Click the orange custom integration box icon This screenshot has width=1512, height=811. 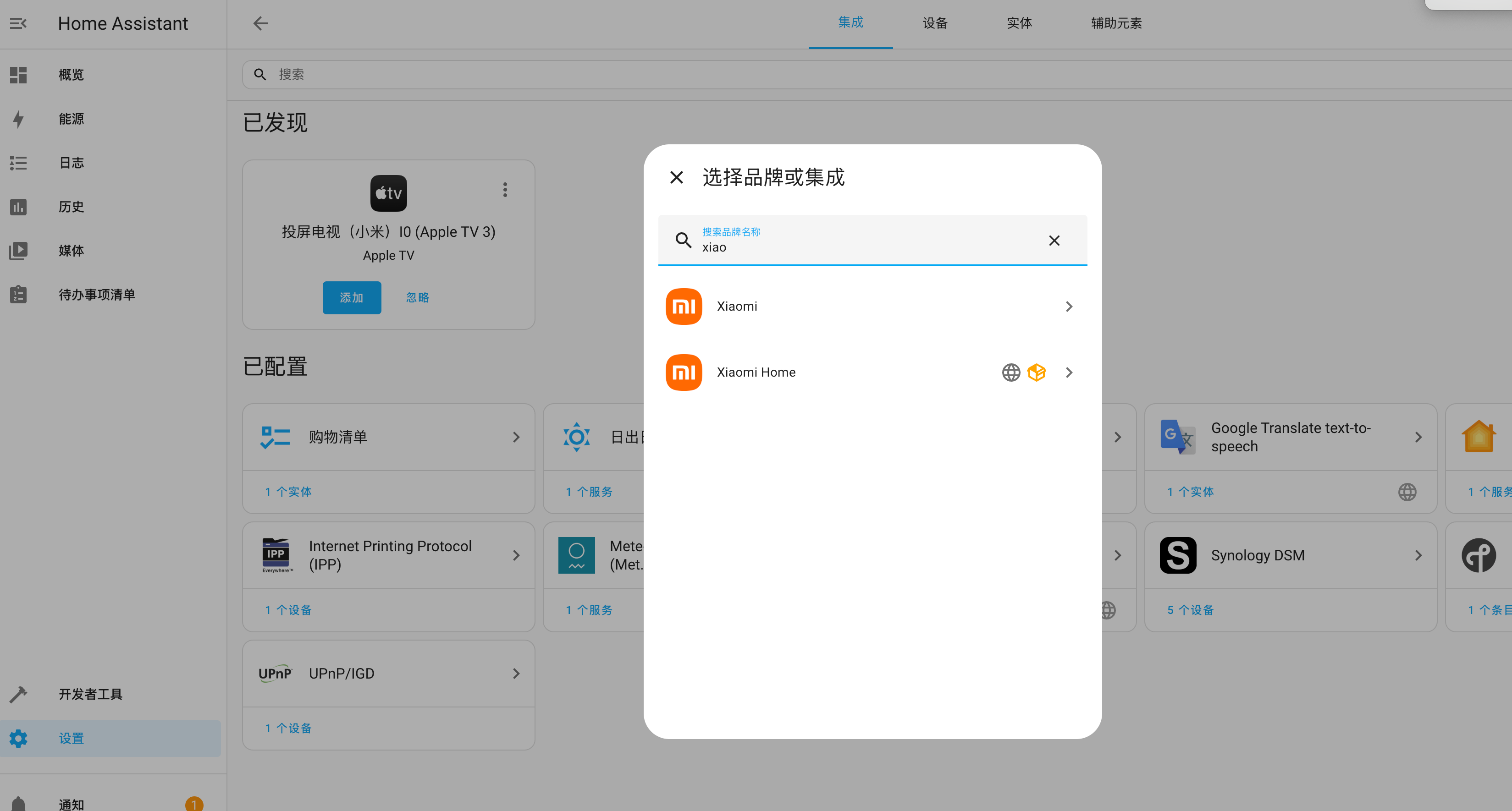pyautogui.click(x=1037, y=373)
